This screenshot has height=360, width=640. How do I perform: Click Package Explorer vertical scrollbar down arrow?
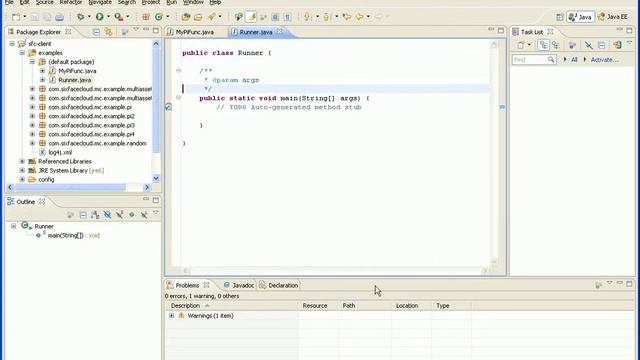pyautogui.click(x=156, y=178)
